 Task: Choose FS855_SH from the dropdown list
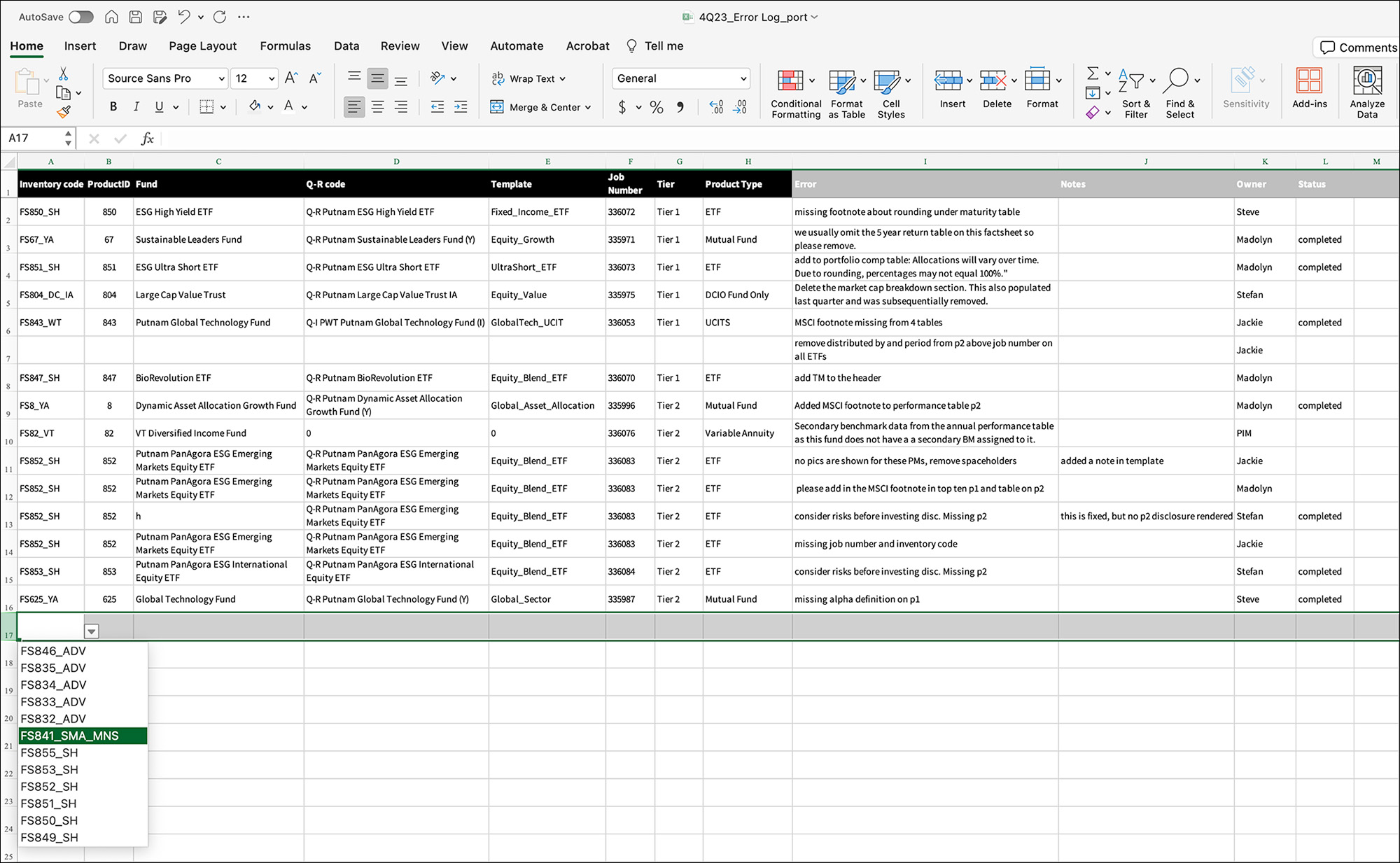point(49,753)
